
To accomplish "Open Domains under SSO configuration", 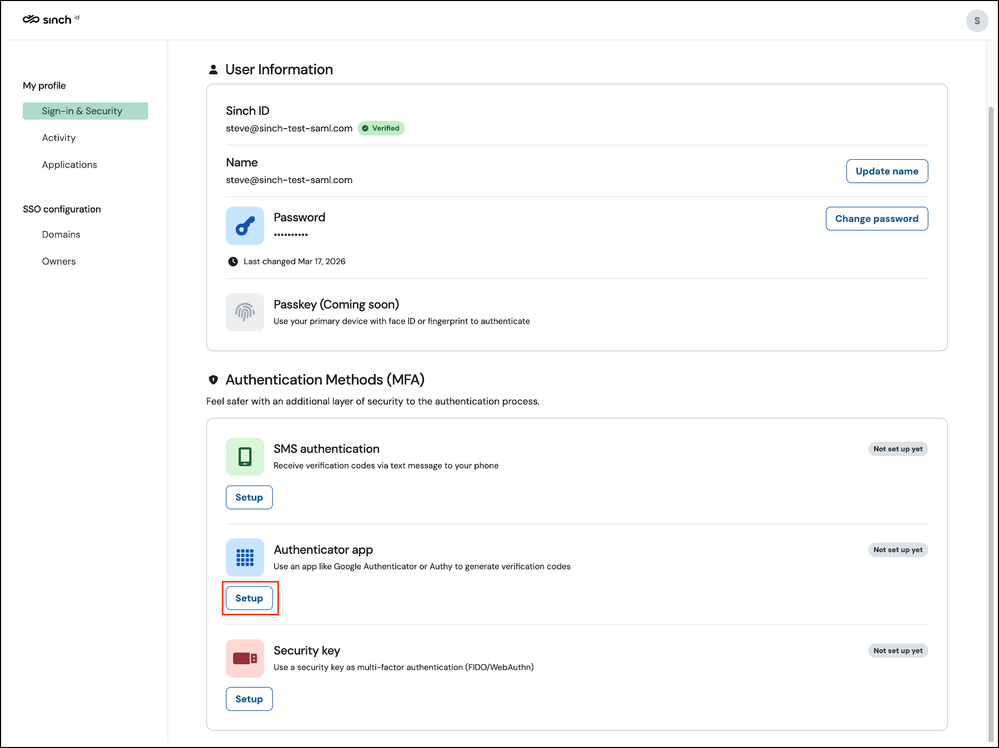I will coord(61,234).
